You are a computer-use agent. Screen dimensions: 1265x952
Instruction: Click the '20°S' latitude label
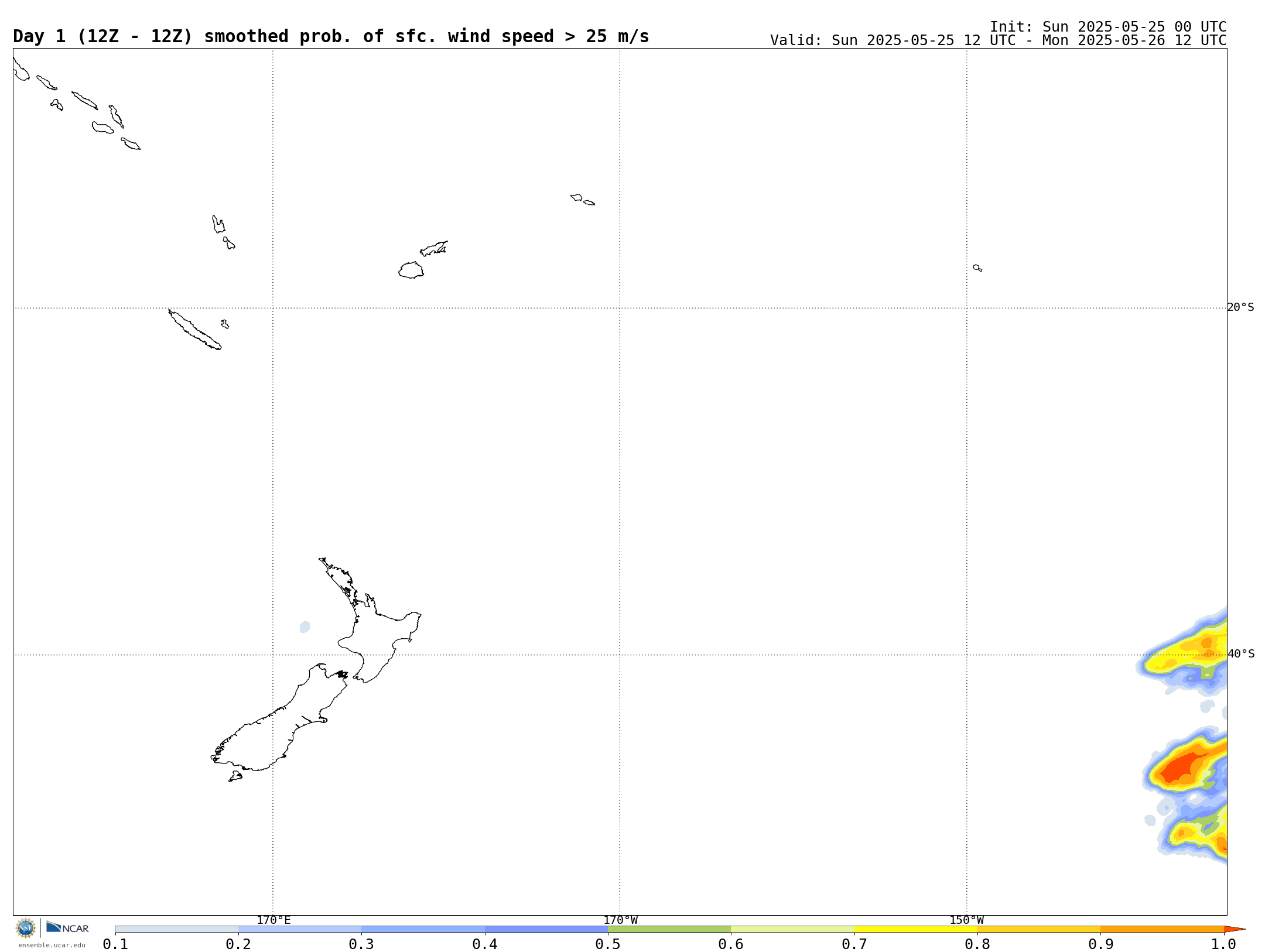pyautogui.click(x=1240, y=307)
